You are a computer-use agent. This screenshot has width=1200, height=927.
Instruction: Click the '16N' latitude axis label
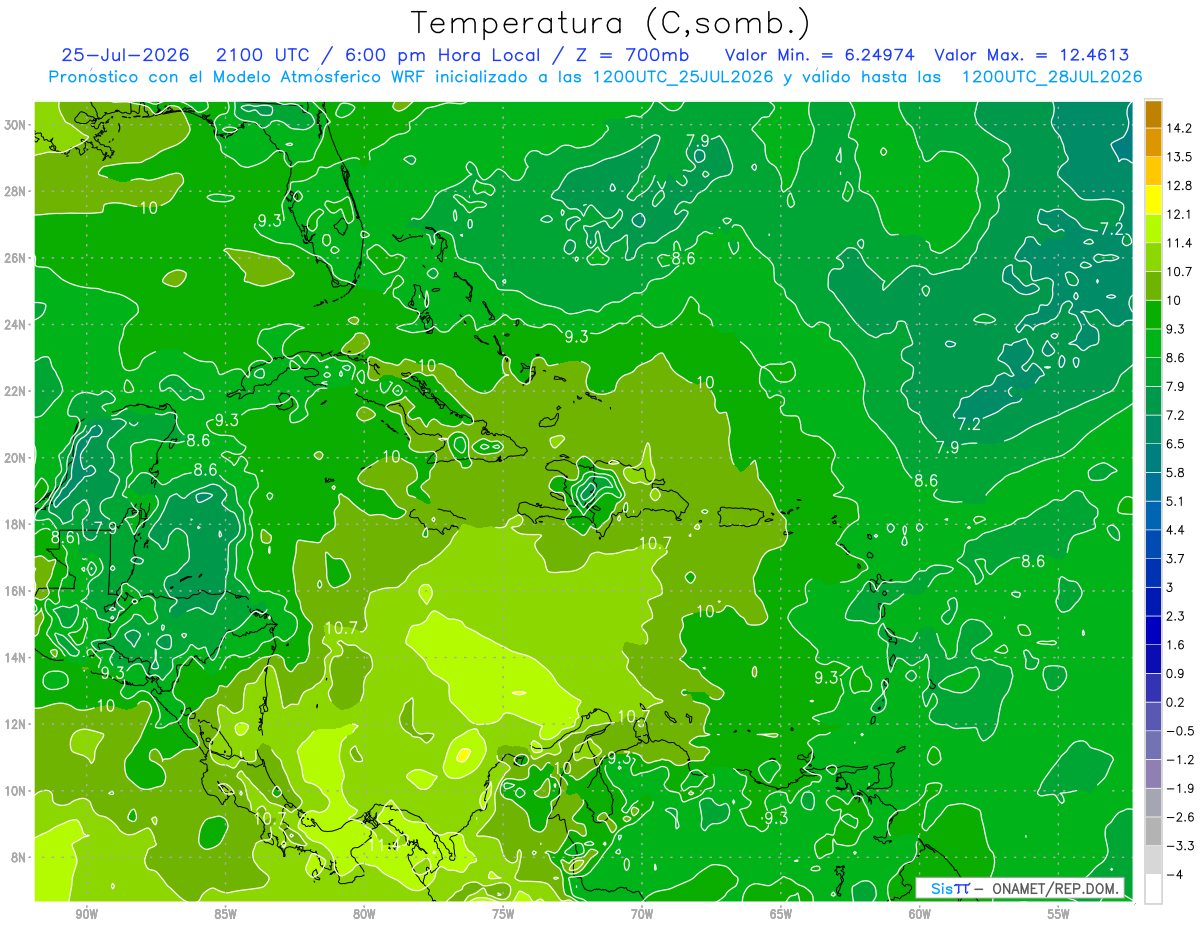pos(14,591)
